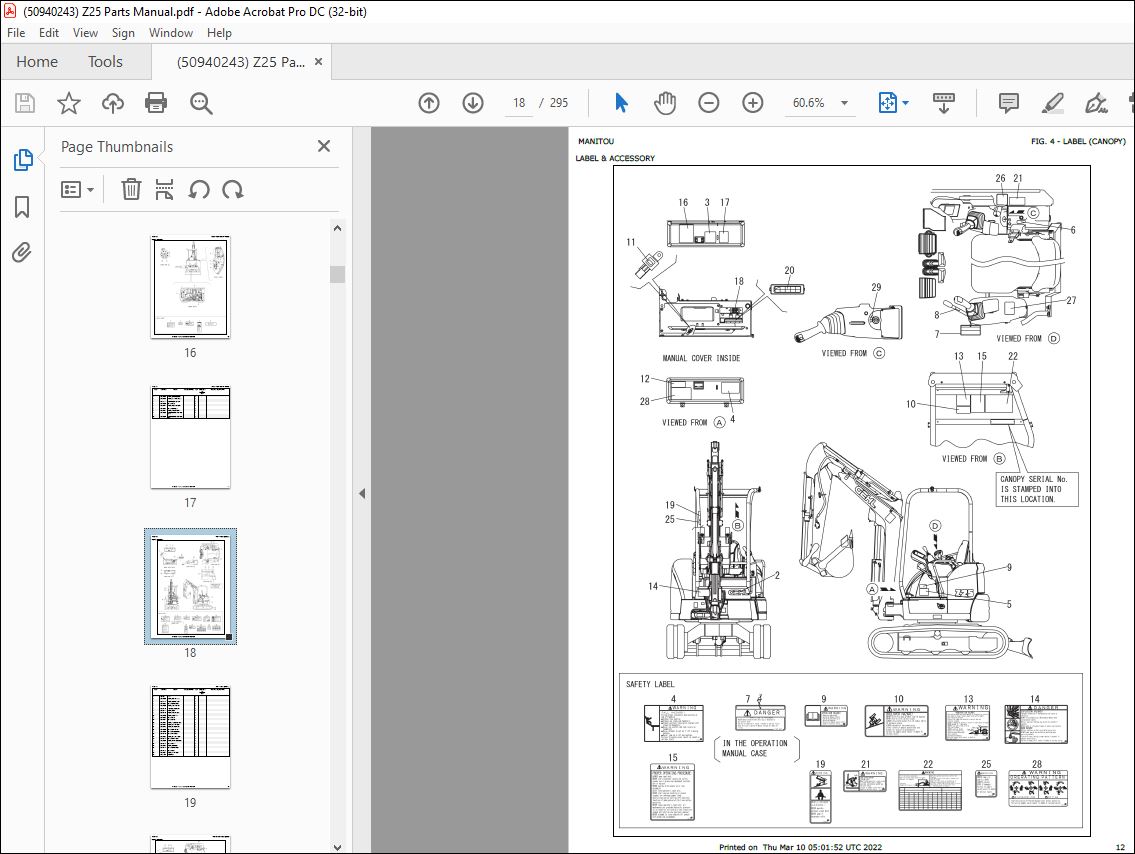Viewport: 1135px width, 854px height.
Task: Open the Fill and Sign pen tool
Action: click(1096, 103)
